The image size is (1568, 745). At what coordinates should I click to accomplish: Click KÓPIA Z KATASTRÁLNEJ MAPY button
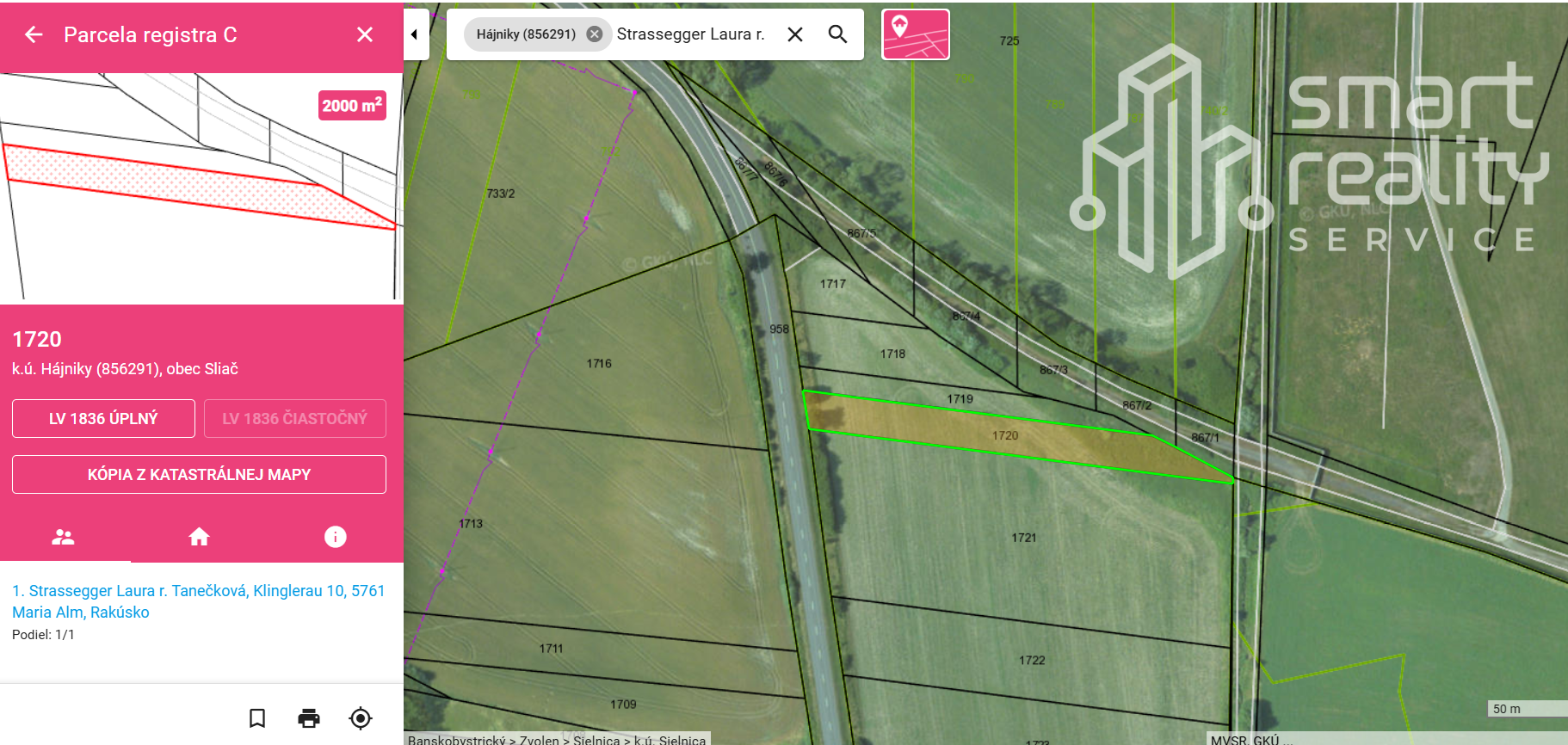[199, 475]
